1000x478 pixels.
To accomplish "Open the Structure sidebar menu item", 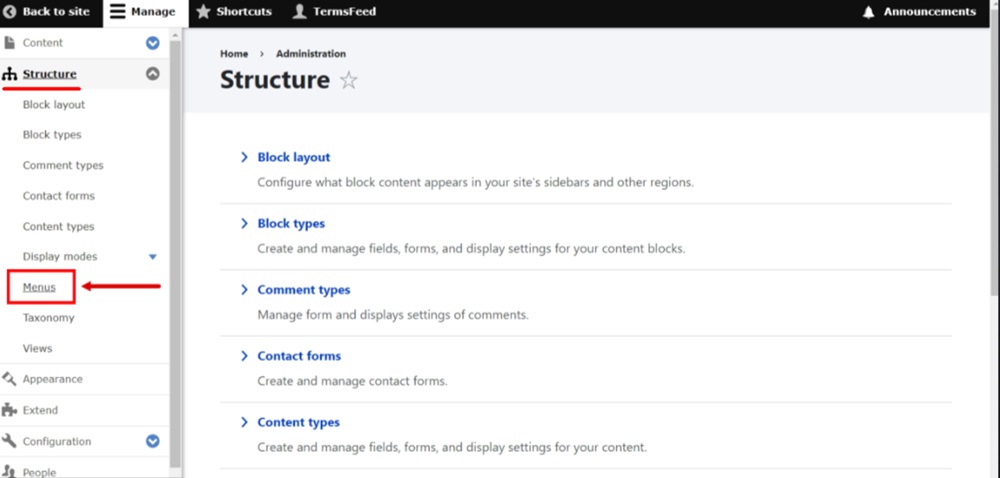I will point(50,75).
